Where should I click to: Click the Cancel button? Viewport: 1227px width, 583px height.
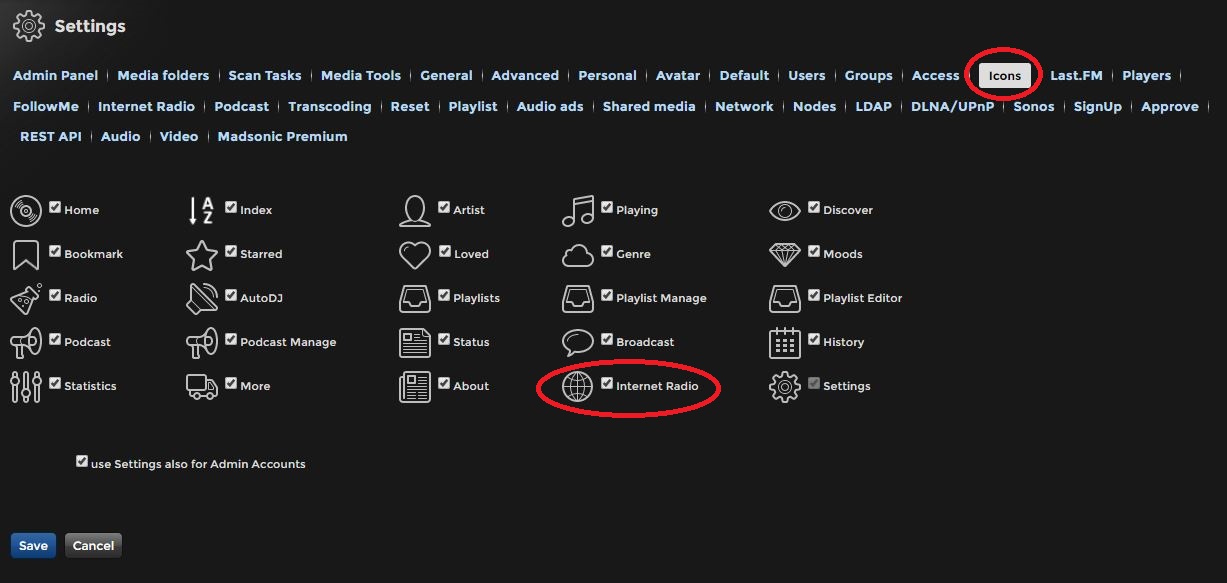pos(93,545)
